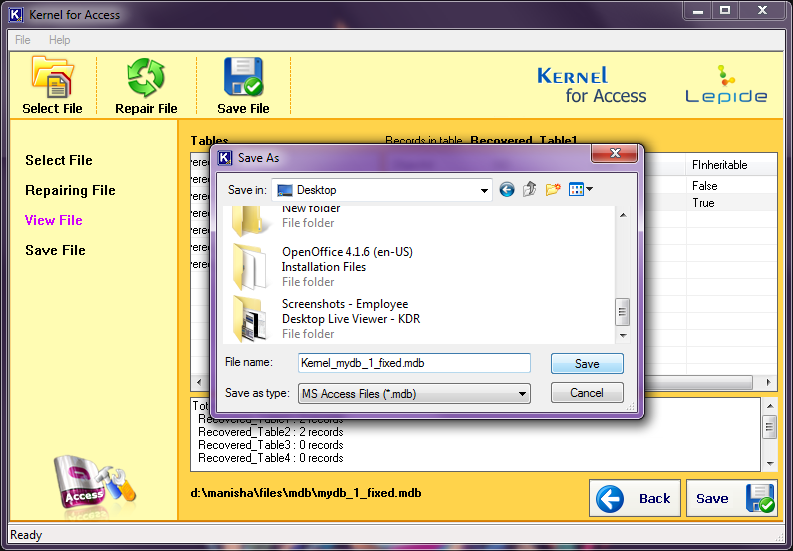The height and width of the screenshot is (551, 793).
Task: Select the Screenshots Employee Desktop folder icon
Action: (250, 319)
